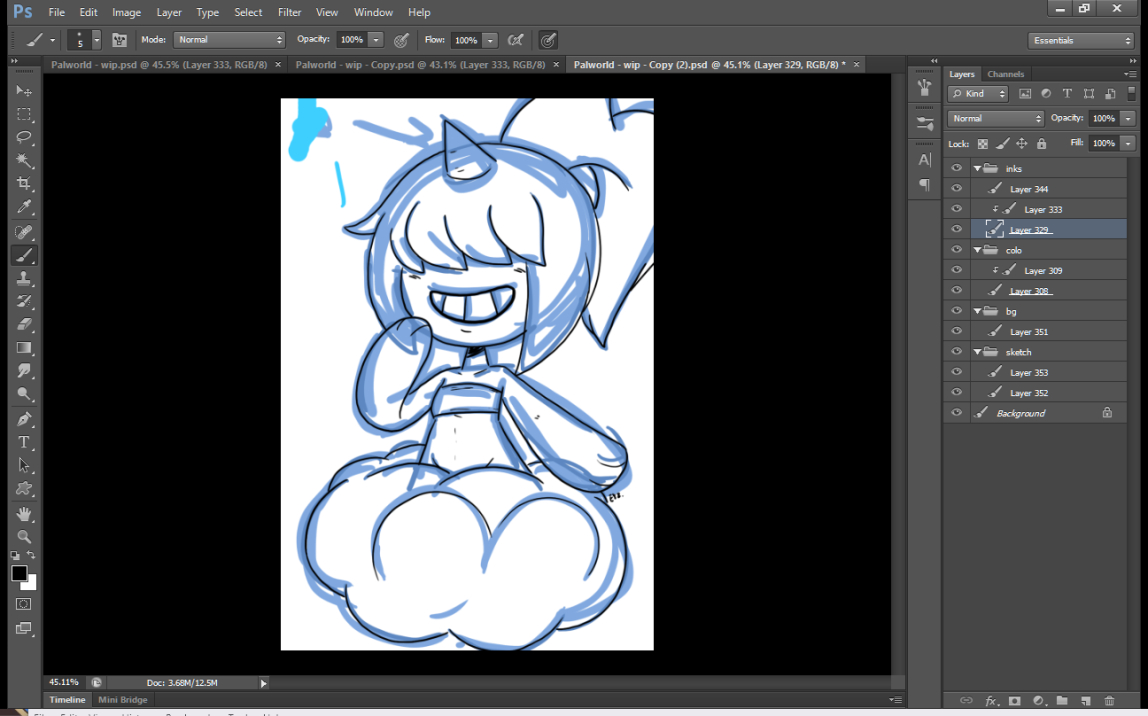Select the Horizontal Type tool
This screenshot has width=1148, height=716.
coord(24,442)
